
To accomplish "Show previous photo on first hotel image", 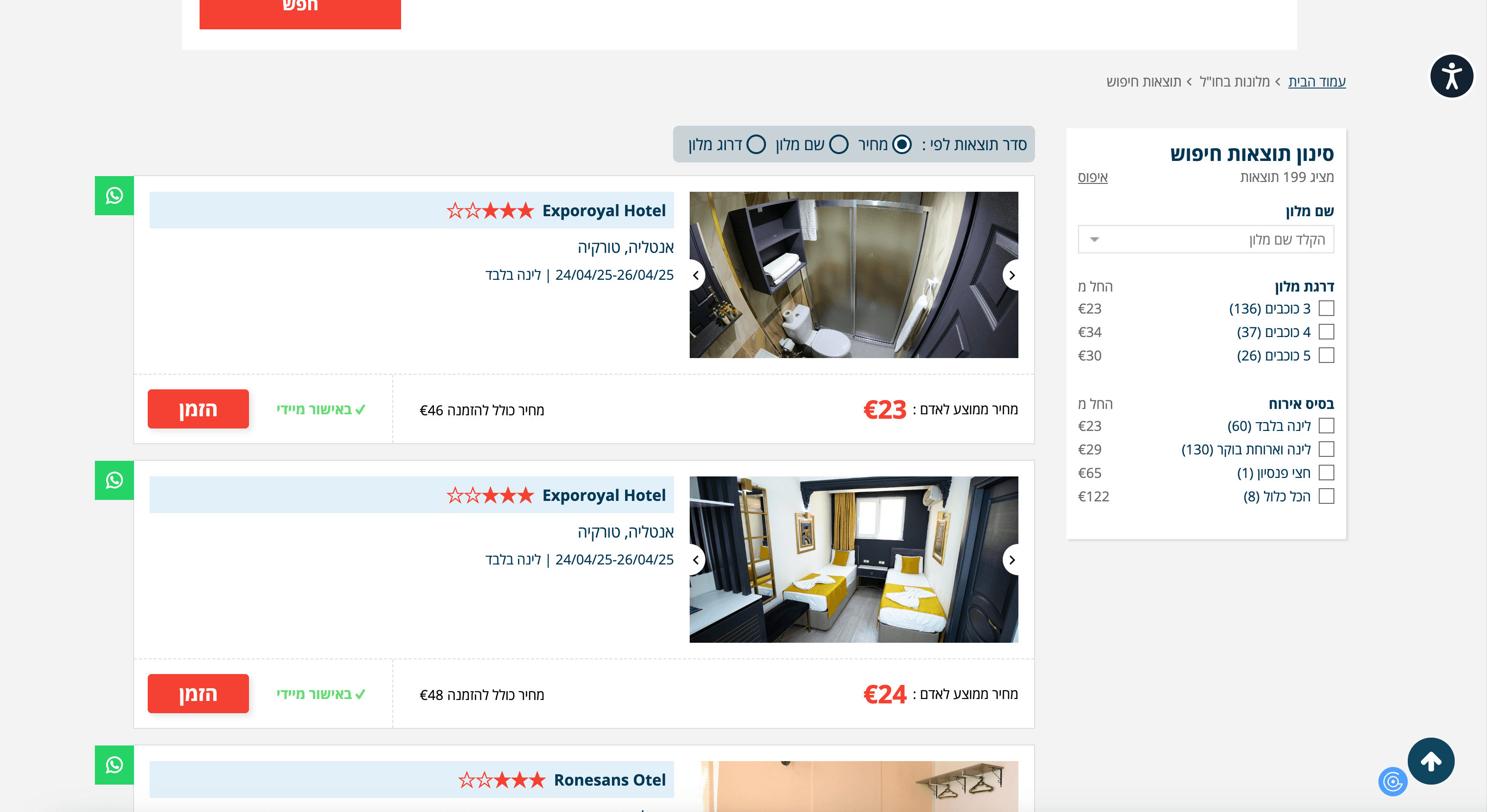I will tap(696, 275).
